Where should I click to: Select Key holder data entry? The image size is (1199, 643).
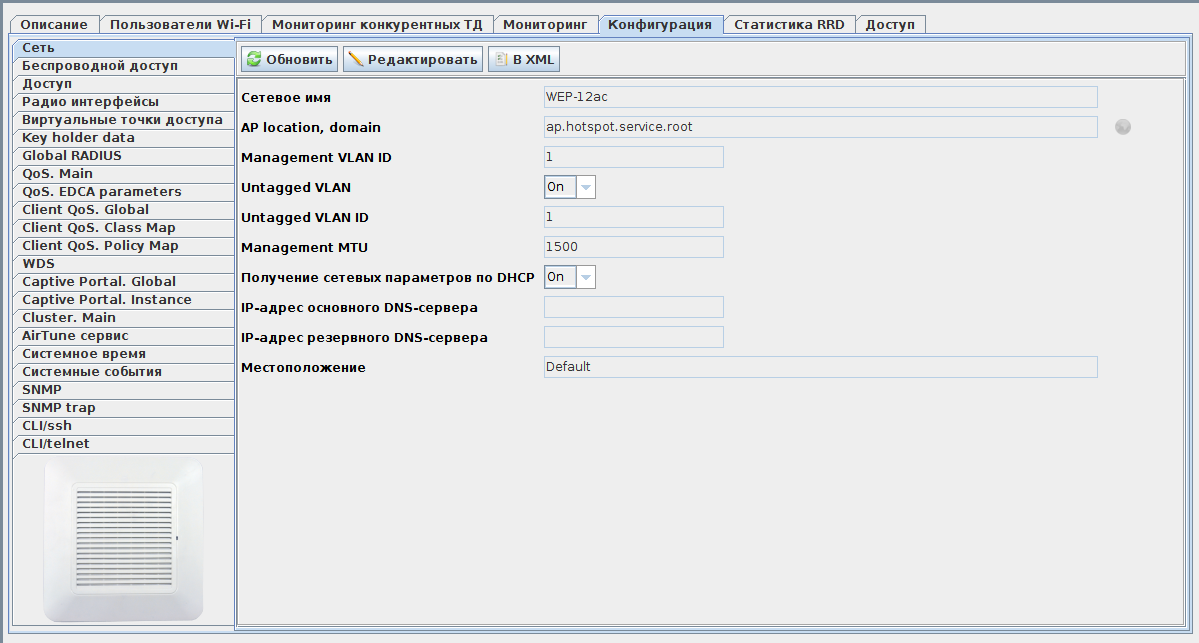[124, 138]
